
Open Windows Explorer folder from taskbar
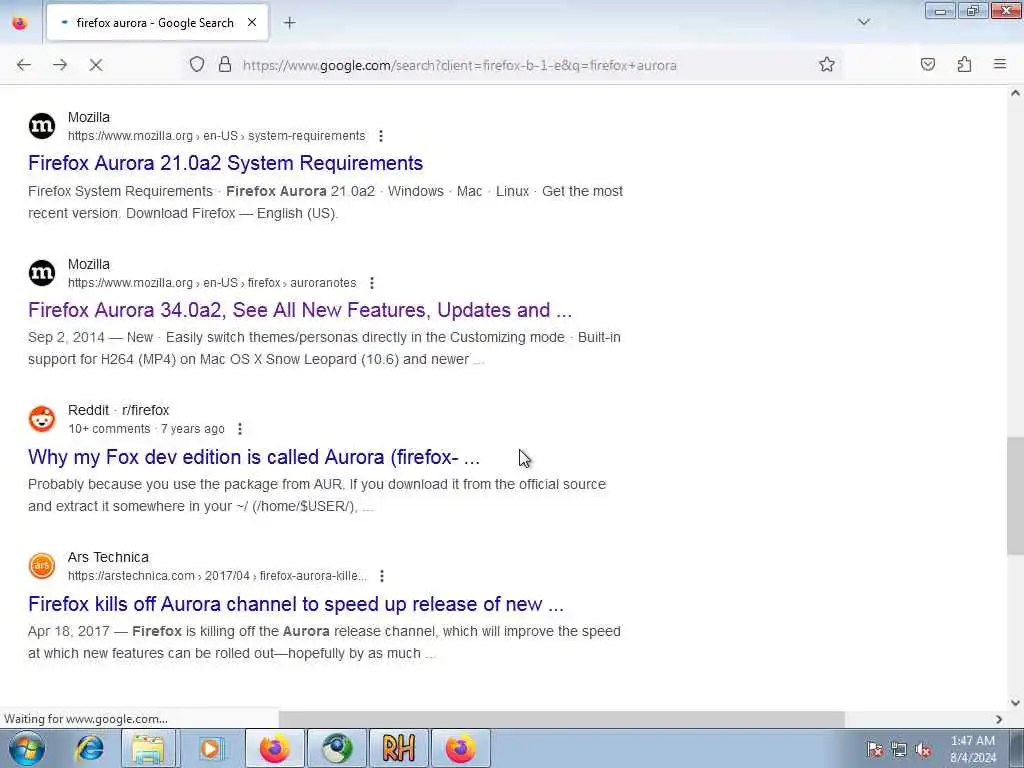pyautogui.click(x=148, y=748)
